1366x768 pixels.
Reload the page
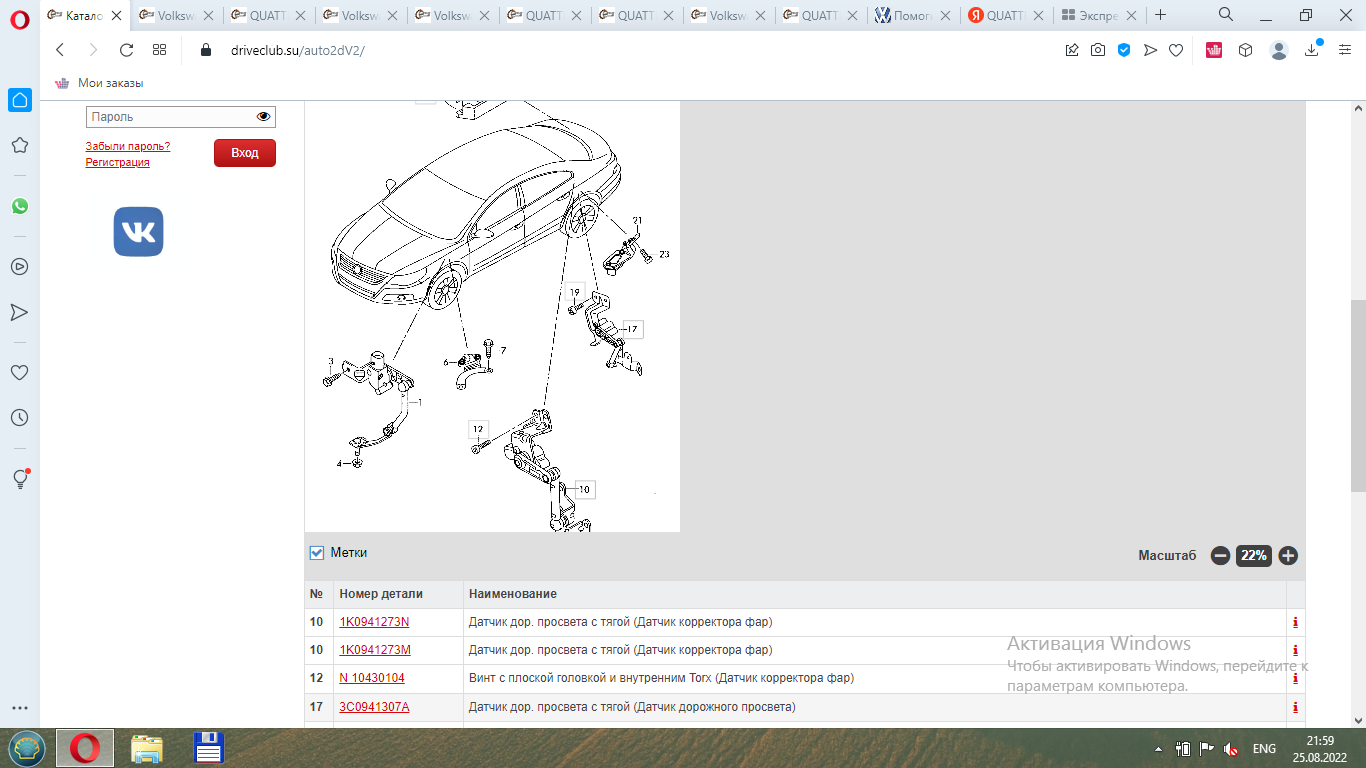click(126, 50)
